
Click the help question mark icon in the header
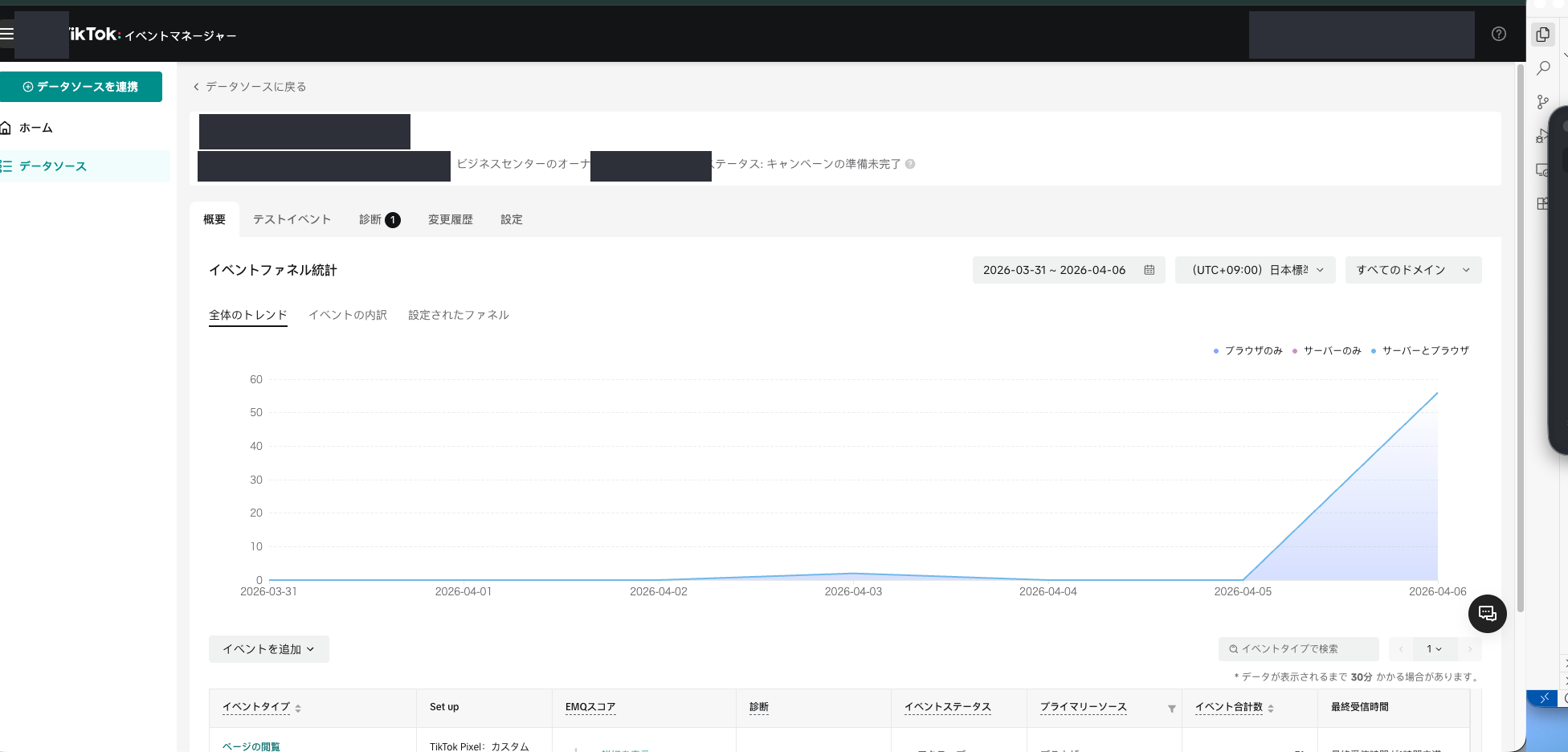(x=1498, y=34)
